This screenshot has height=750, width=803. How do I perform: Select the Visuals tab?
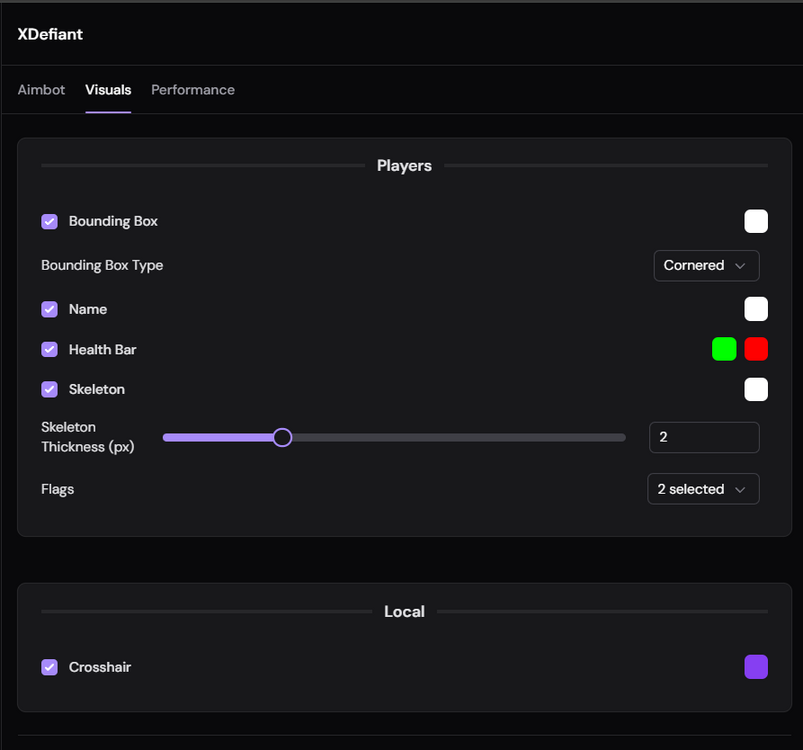(108, 90)
